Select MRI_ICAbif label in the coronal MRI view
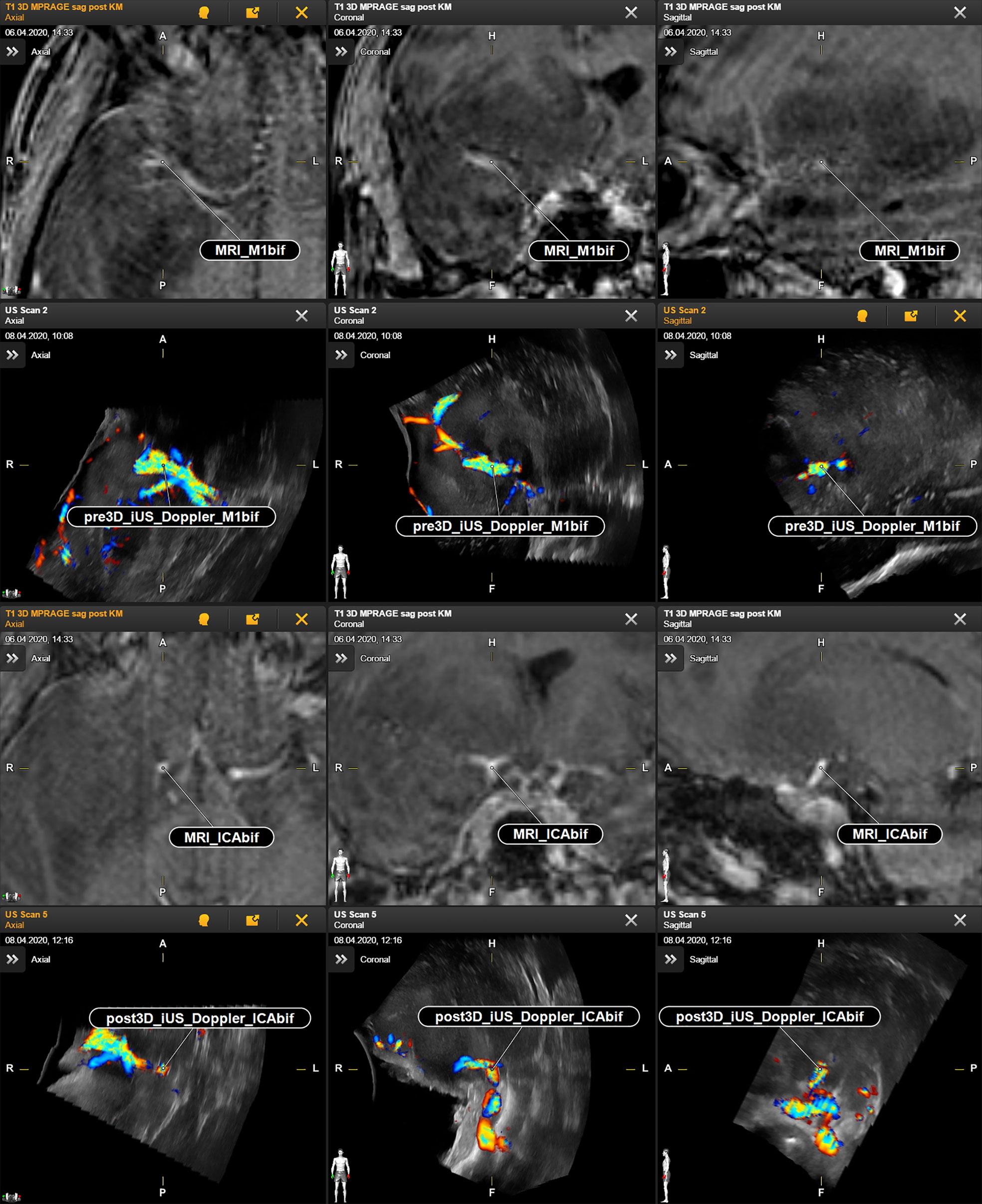This screenshot has width=982, height=1204. click(550, 834)
